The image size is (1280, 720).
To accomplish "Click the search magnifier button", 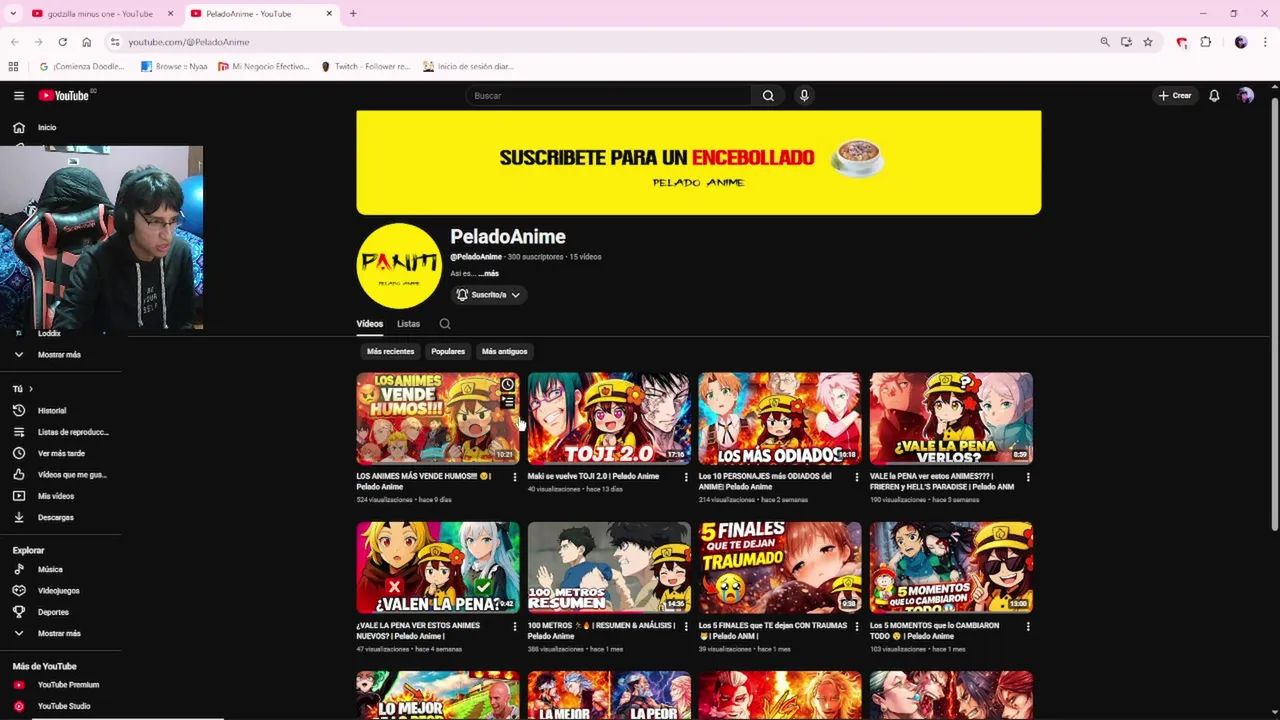I will [x=768, y=96].
